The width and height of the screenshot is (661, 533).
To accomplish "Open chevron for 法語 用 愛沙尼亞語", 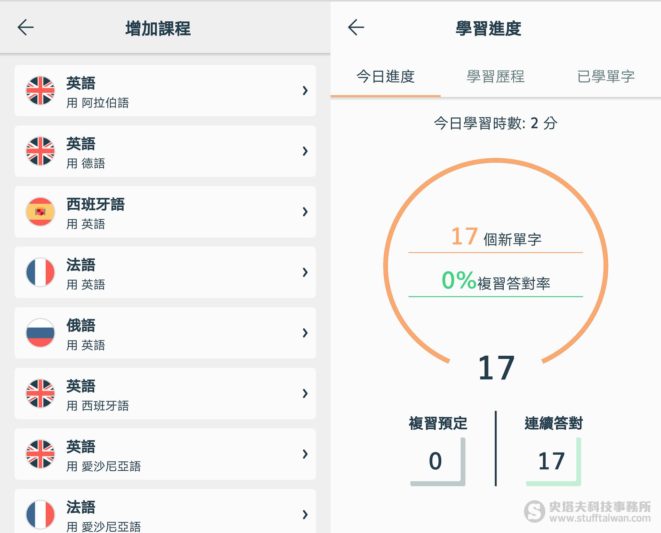I will pos(305,514).
